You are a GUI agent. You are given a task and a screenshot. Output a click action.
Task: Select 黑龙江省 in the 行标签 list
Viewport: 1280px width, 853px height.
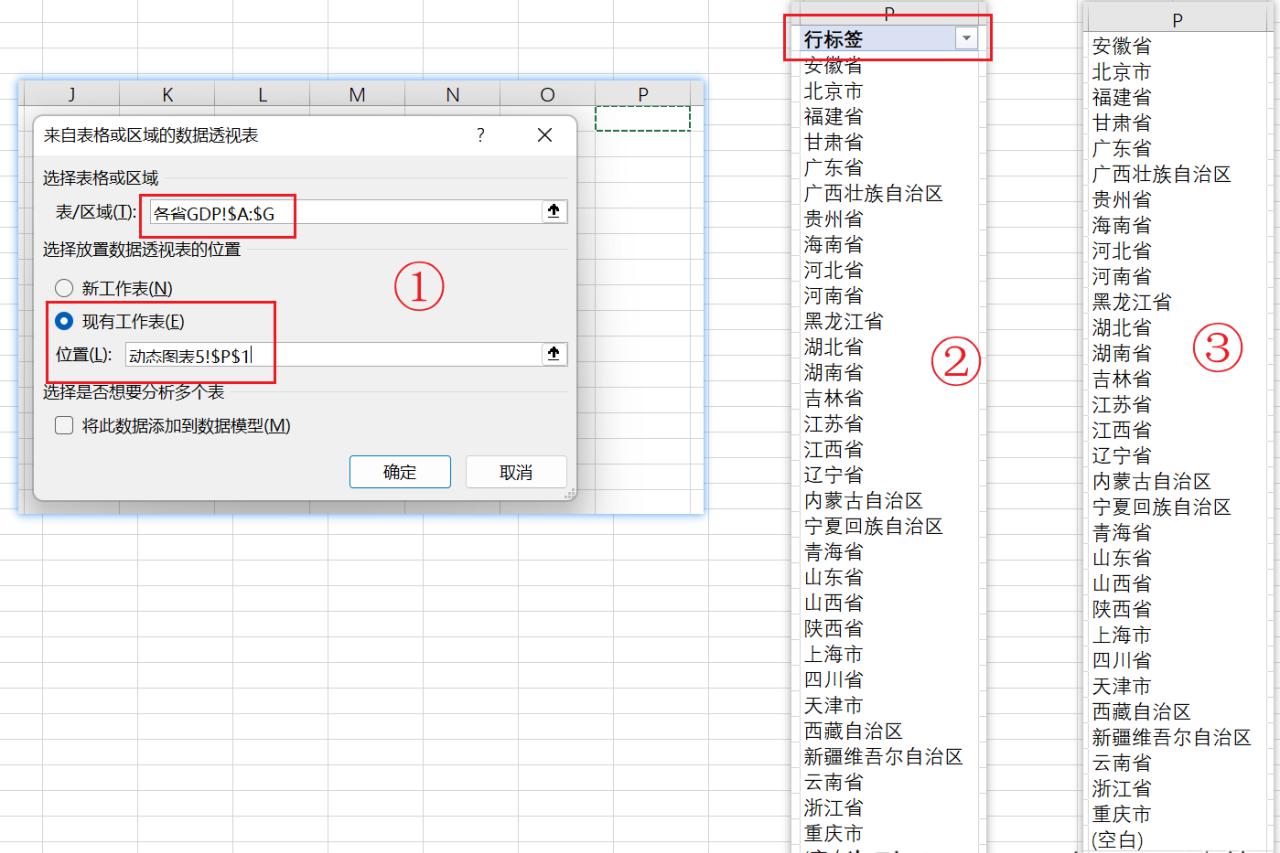pyautogui.click(x=843, y=321)
